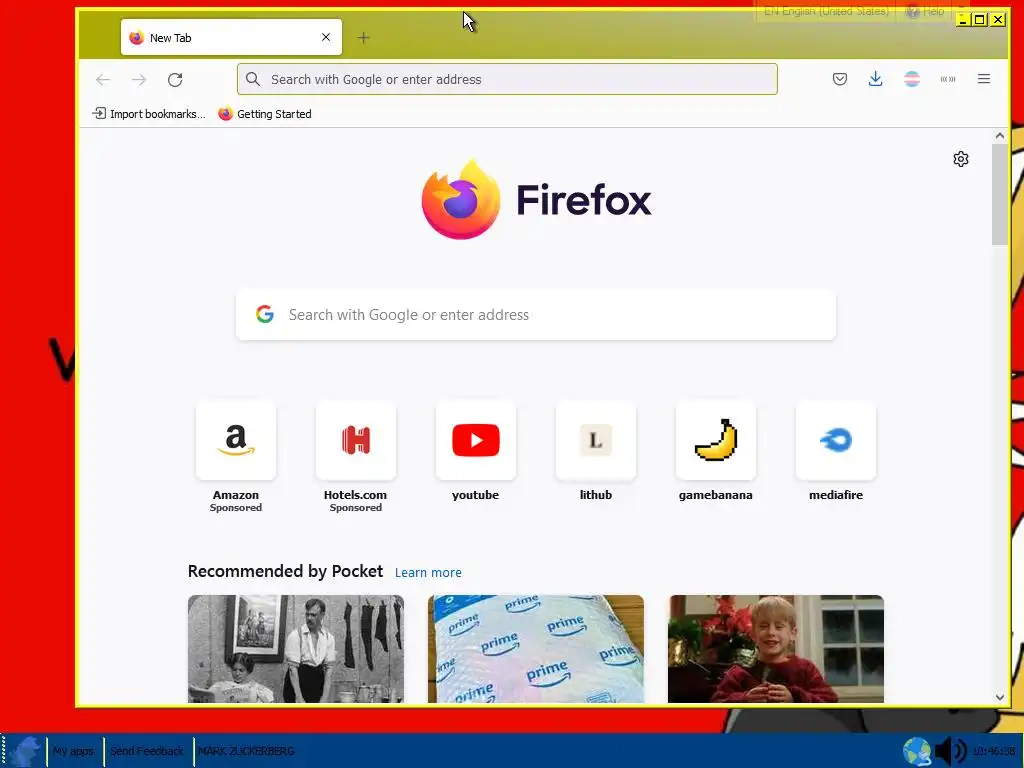Focus the center Google search box
This screenshot has width=1024, height=768.
(x=536, y=315)
